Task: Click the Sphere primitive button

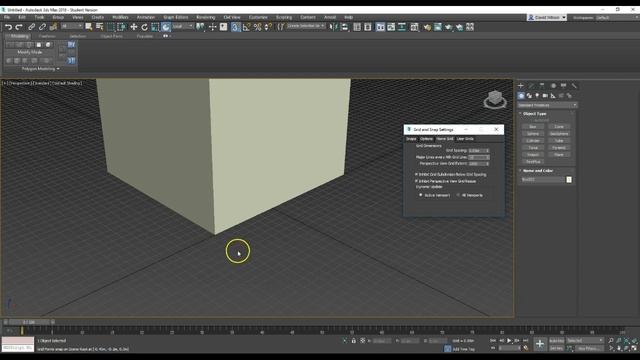Action: click(x=533, y=134)
